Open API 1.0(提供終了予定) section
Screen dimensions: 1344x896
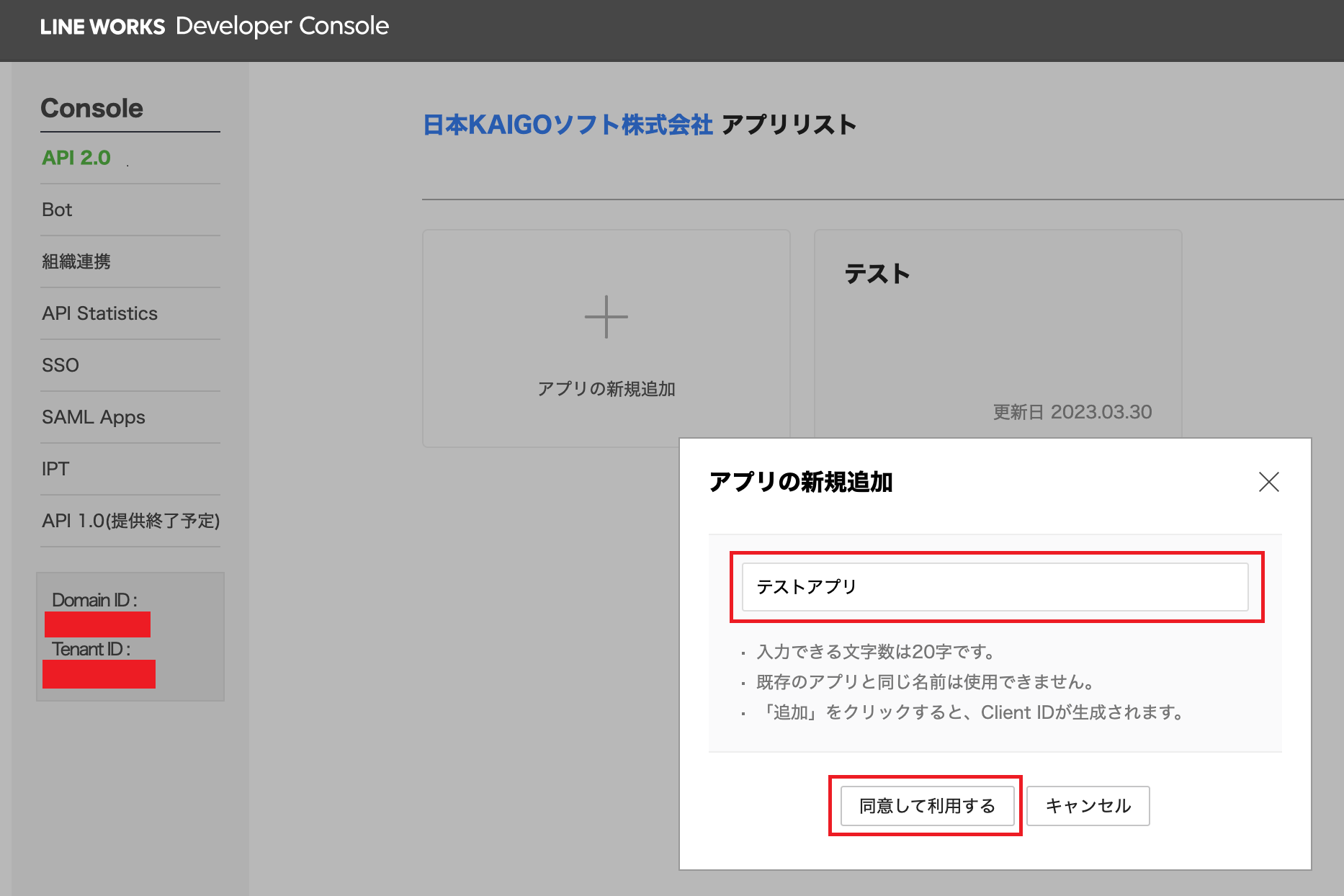131,521
